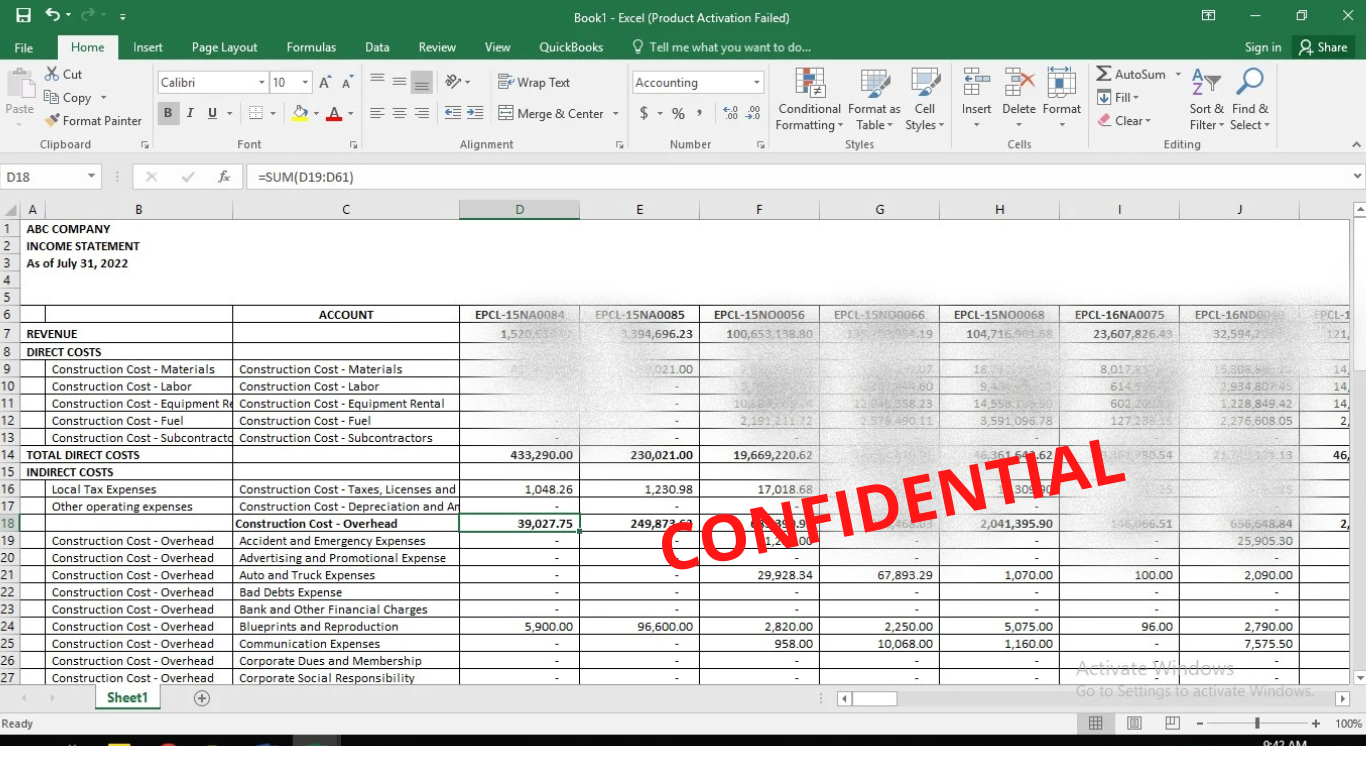
Task: Click the Delete cells icon
Action: point(1019,82)
